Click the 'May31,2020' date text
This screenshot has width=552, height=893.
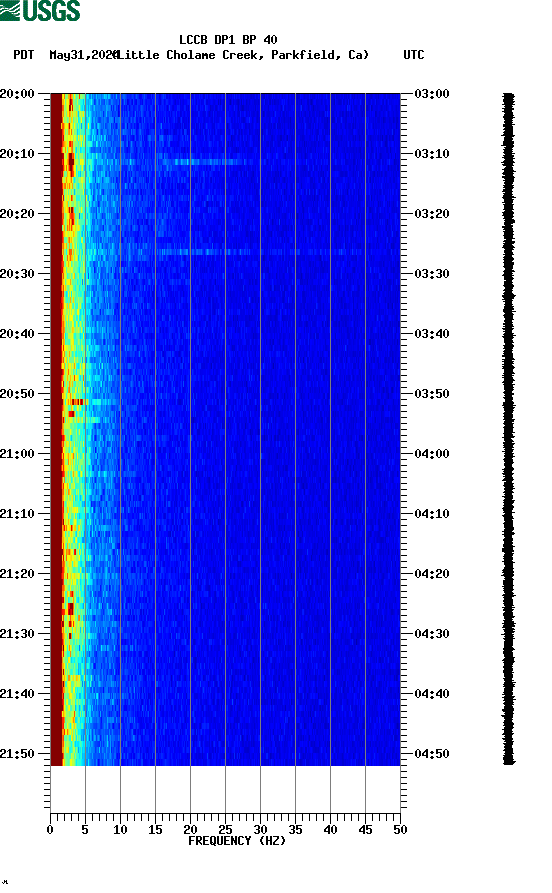click(x=84, y=55)
